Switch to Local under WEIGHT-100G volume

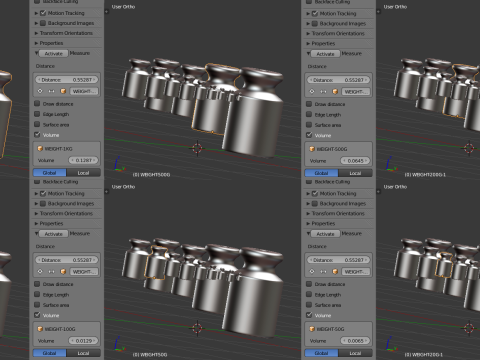click(x=83, y=353)
